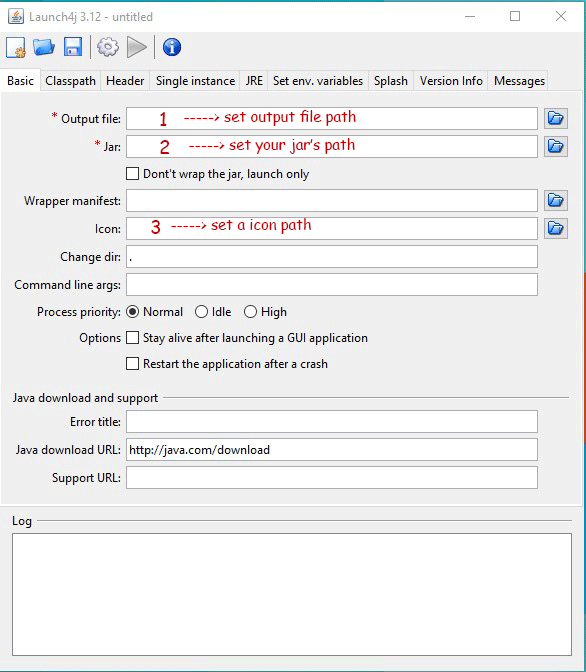Click the Command line args field

(332, 285)
